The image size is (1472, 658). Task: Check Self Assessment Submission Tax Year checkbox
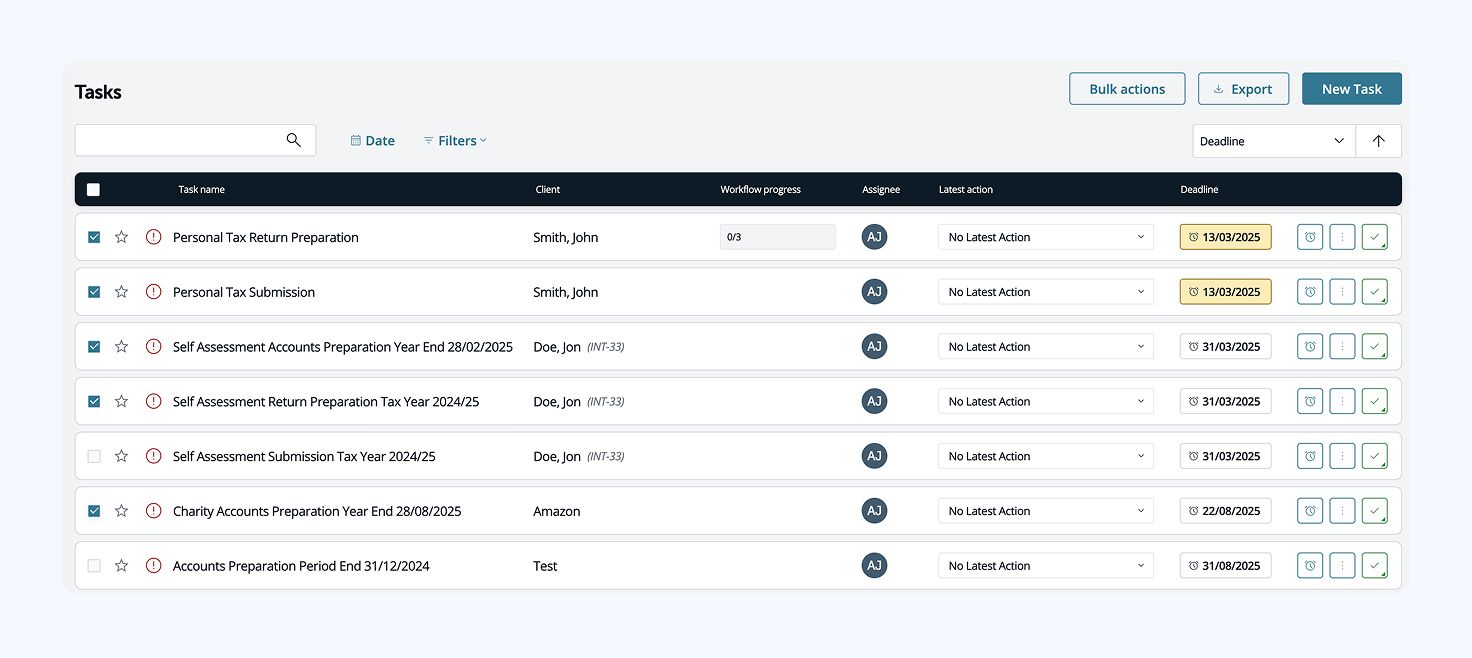[x=94, y=456]
